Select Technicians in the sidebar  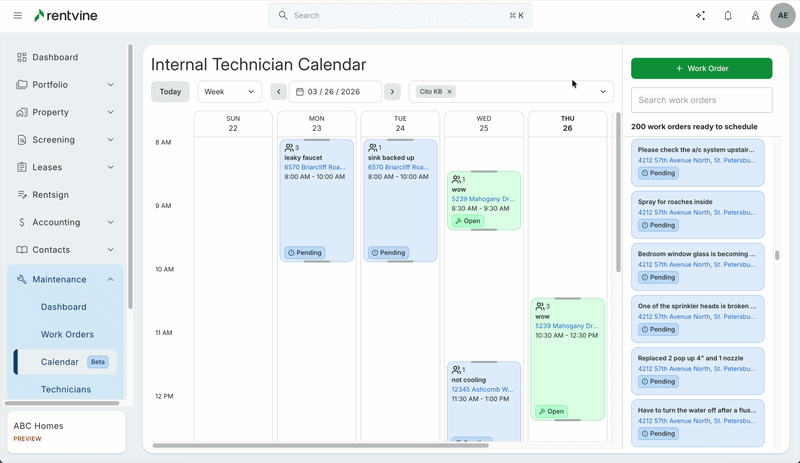click(66, 389)
